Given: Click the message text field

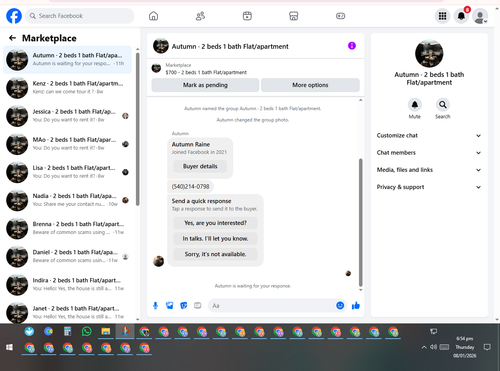Looking at the screenshot, I should pyautogui.click(x=272, y=305).
